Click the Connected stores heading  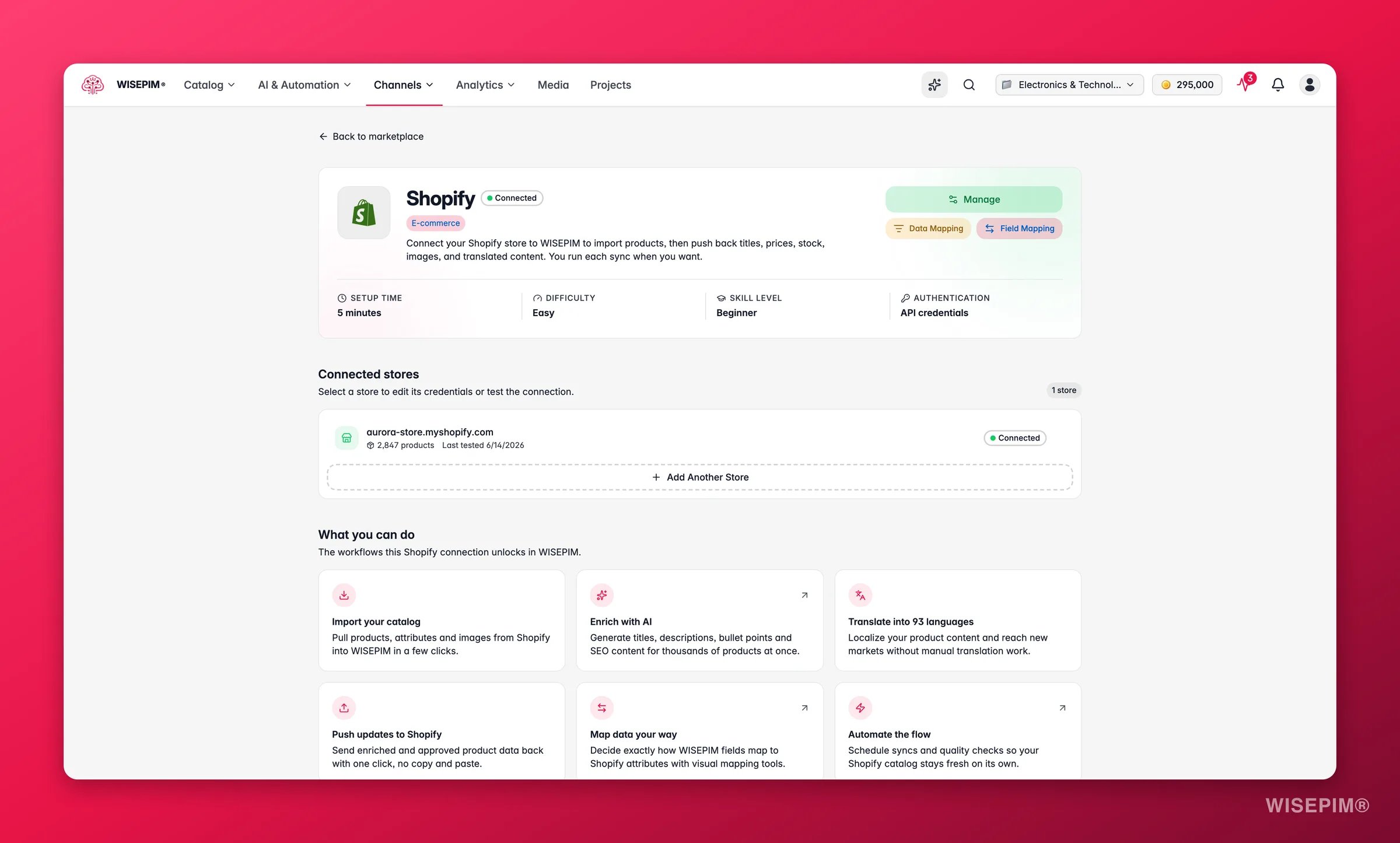point(368,374)
